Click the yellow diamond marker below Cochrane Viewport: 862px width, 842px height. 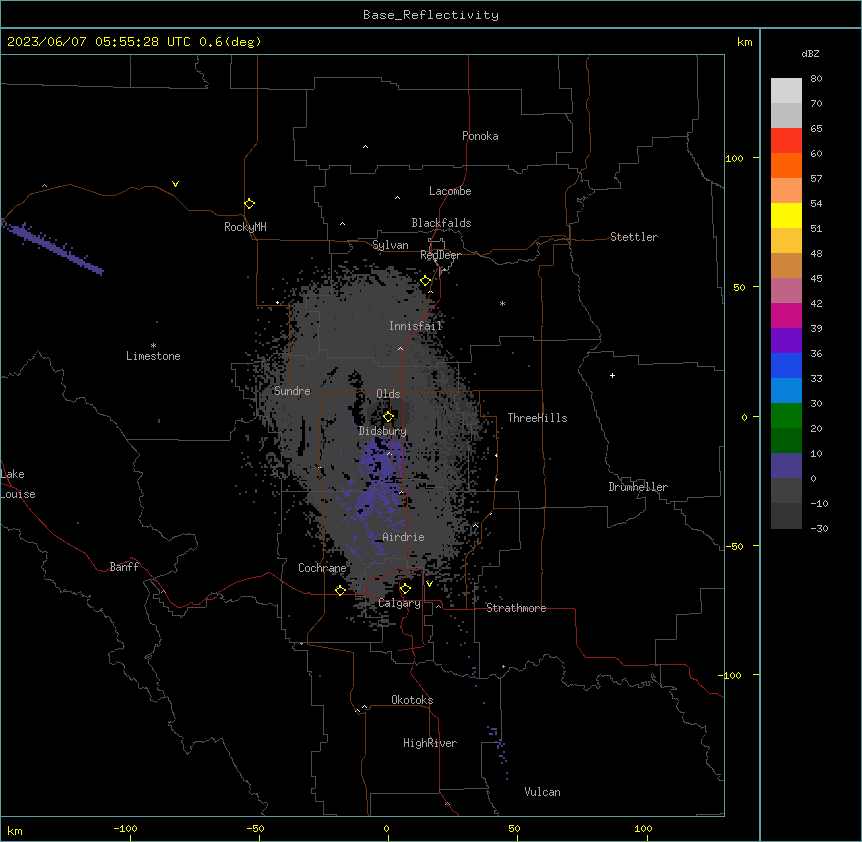[340, 590]
